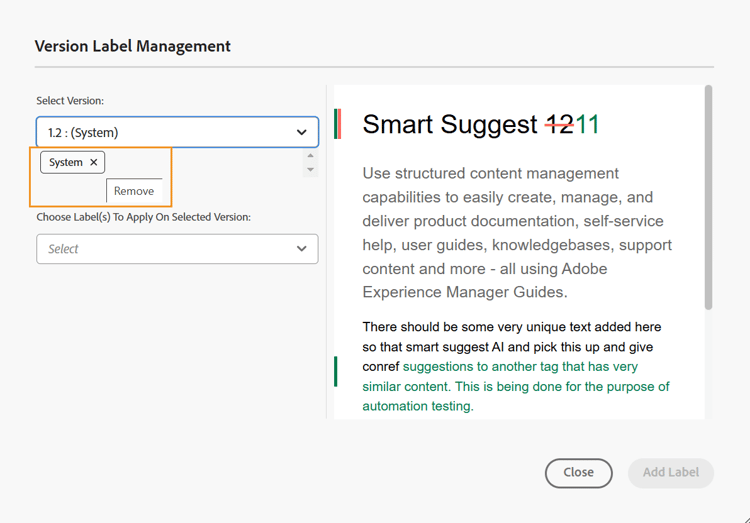
Task: Open the Choose Label(s) Select dropdown
Action: point(177,249)
